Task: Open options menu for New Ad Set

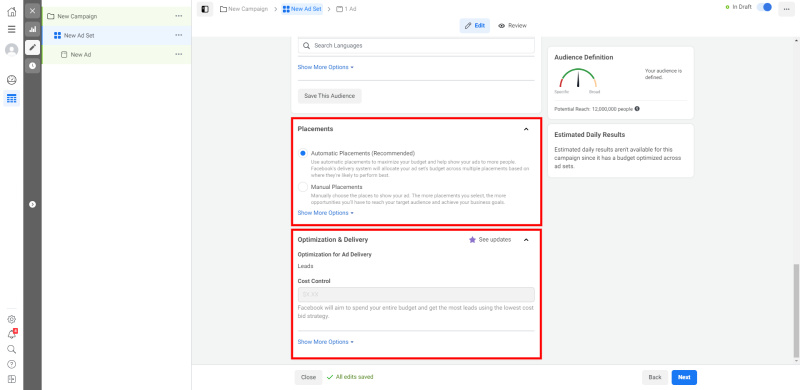Action: pyautogui.click(x=179, y=35)
